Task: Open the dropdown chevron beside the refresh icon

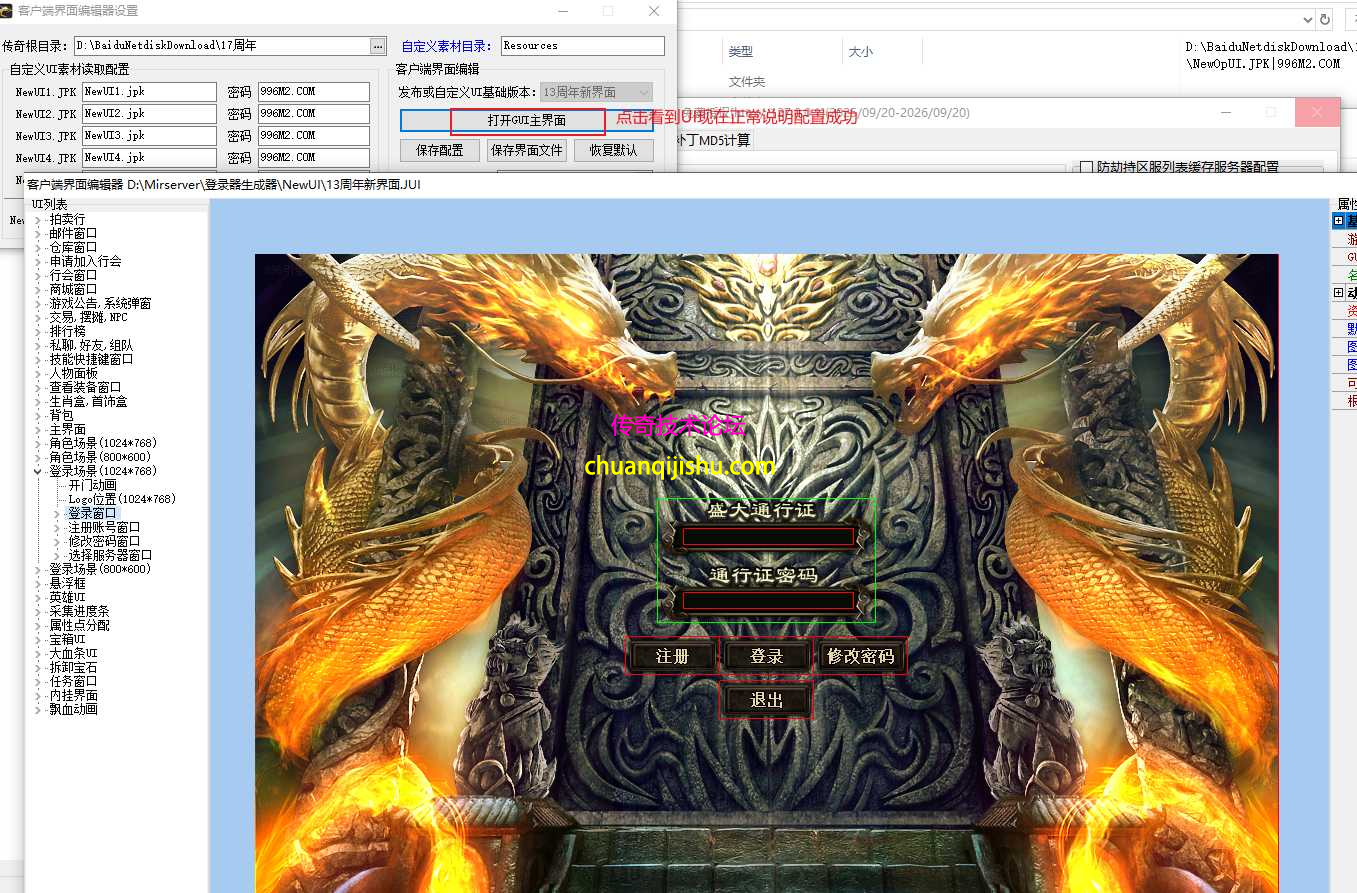Action: coord(1307,19)
